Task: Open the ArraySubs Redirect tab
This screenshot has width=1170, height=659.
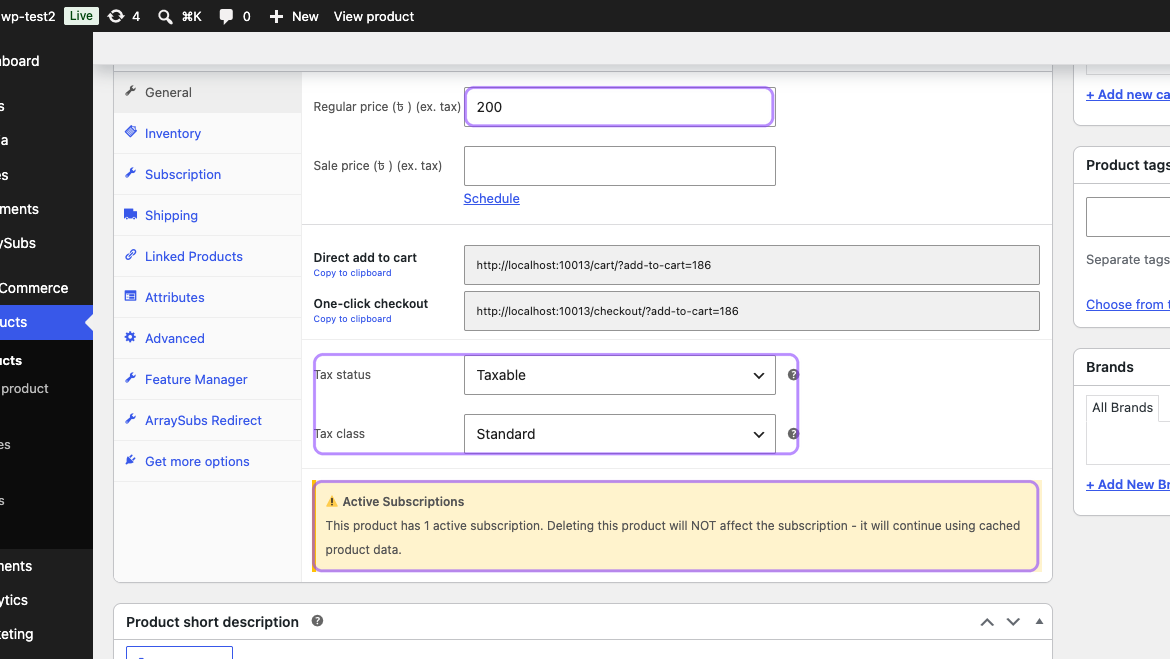Action: point(207,421)
